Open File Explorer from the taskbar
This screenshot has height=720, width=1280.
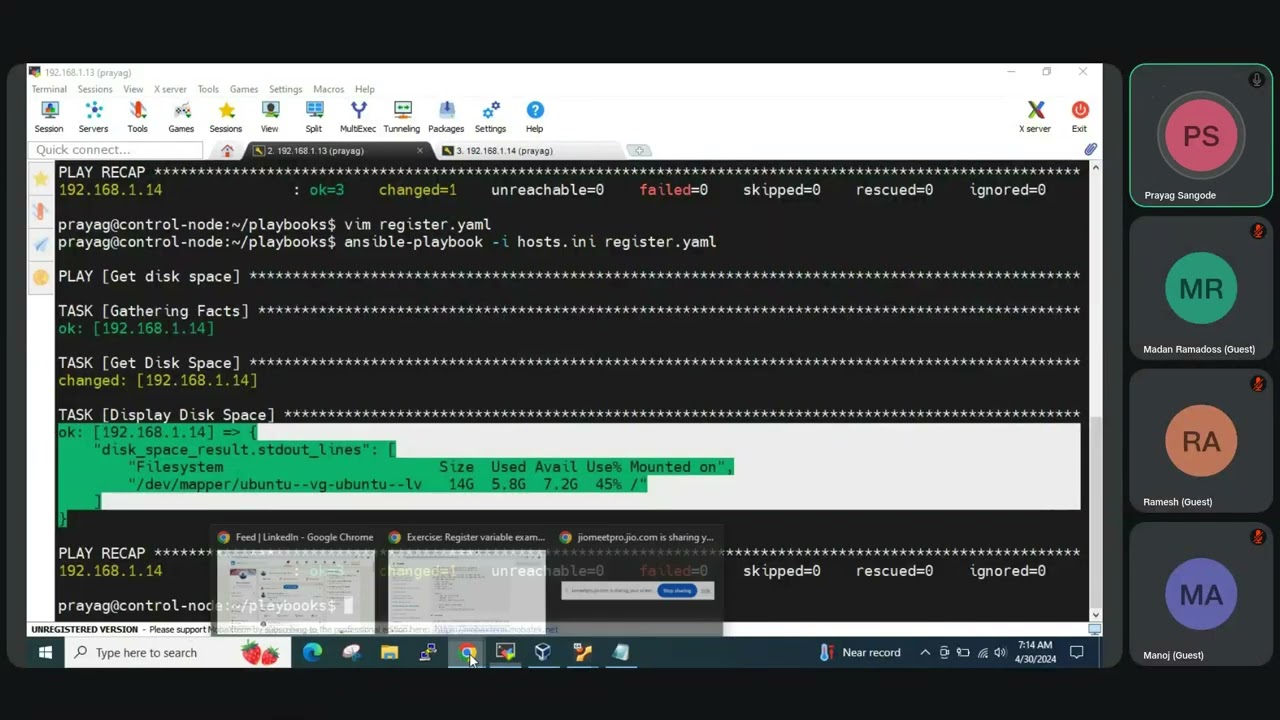pos(389,653)
